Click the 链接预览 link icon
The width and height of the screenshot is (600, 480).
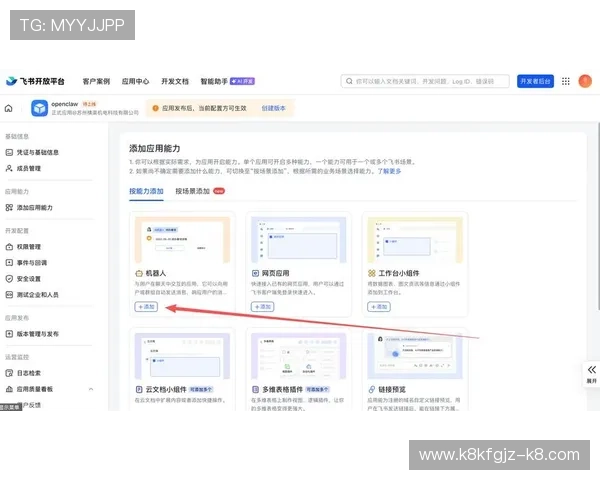372,390
